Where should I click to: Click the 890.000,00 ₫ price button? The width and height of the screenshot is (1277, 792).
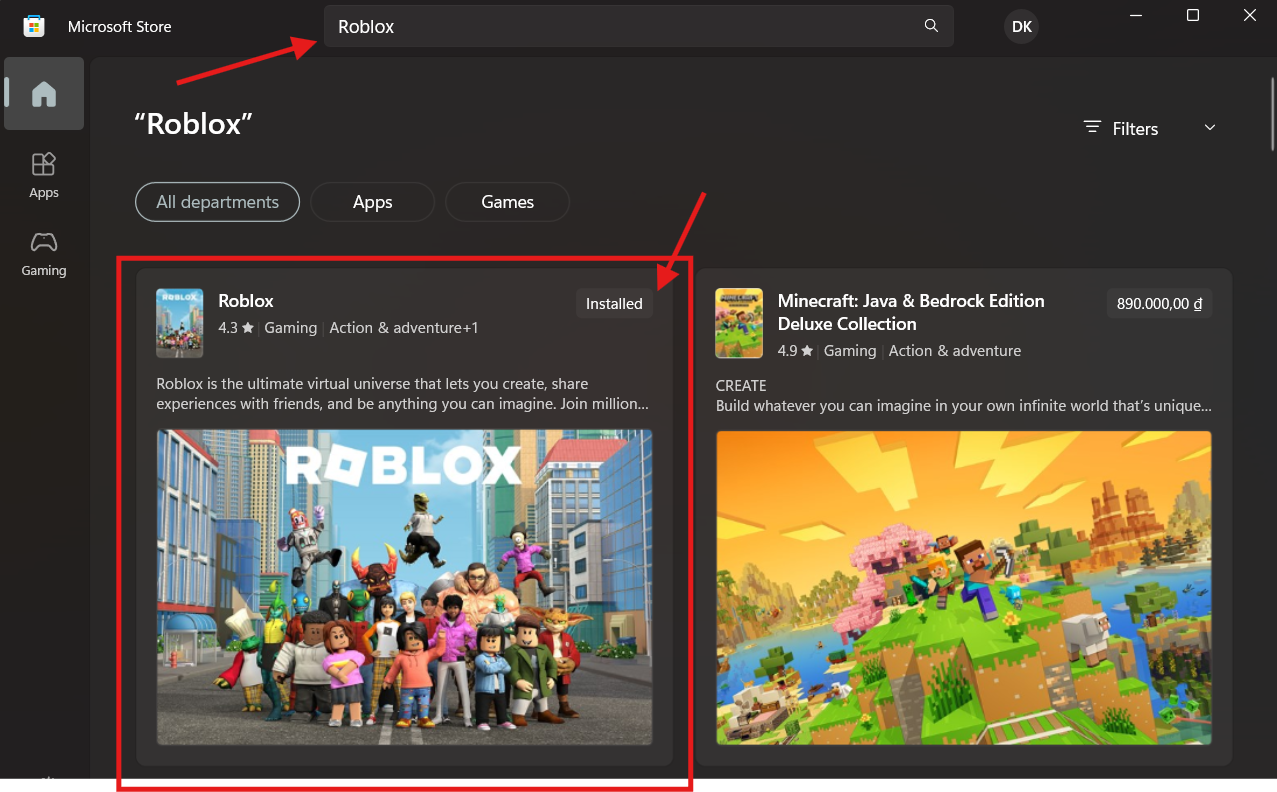pyautogui.click(x=1159, y=304)
